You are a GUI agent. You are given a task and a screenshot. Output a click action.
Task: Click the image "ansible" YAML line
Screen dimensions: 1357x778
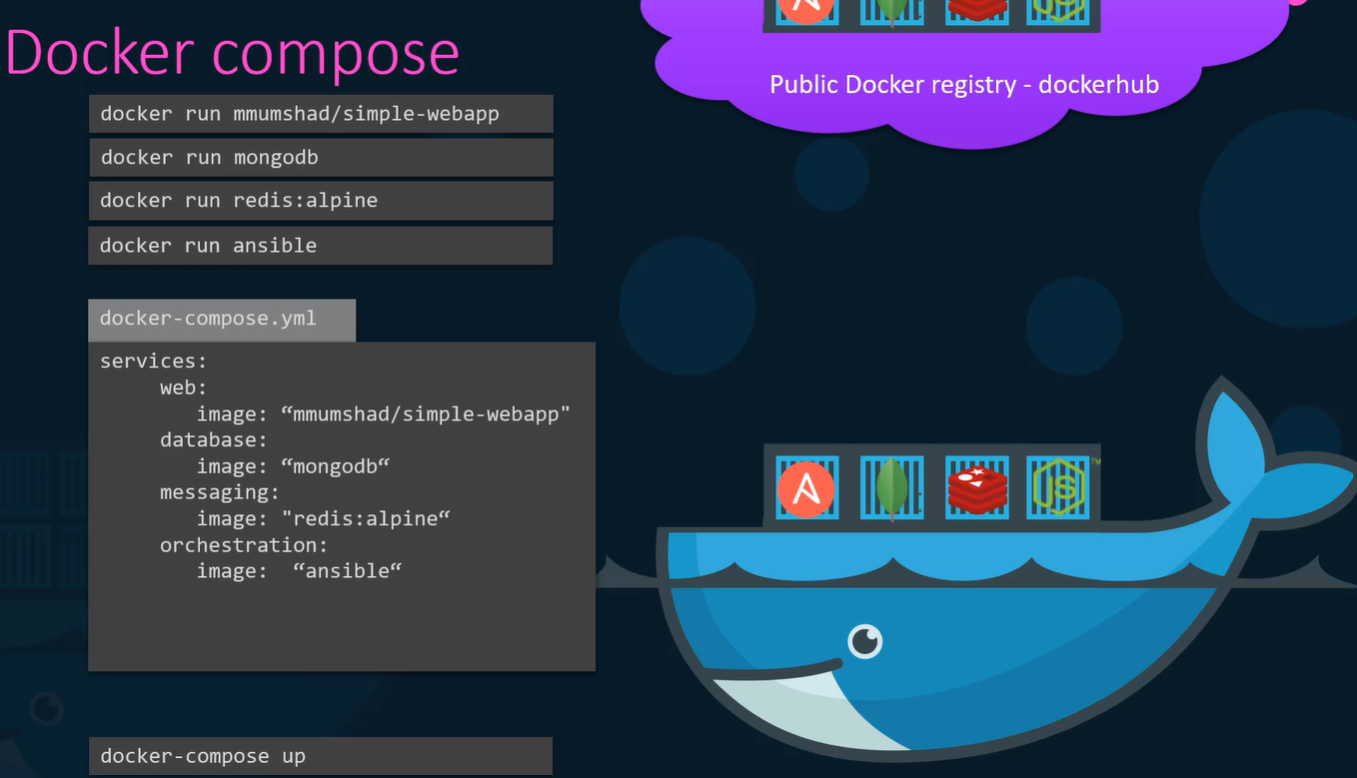coord(299,571)
